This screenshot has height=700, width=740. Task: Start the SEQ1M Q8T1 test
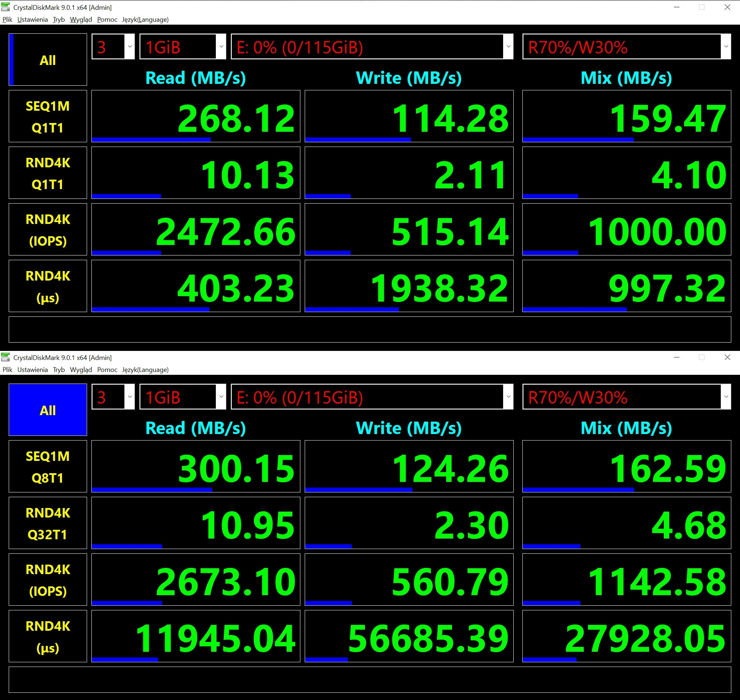pyautogui.click(x=48, y=467)
